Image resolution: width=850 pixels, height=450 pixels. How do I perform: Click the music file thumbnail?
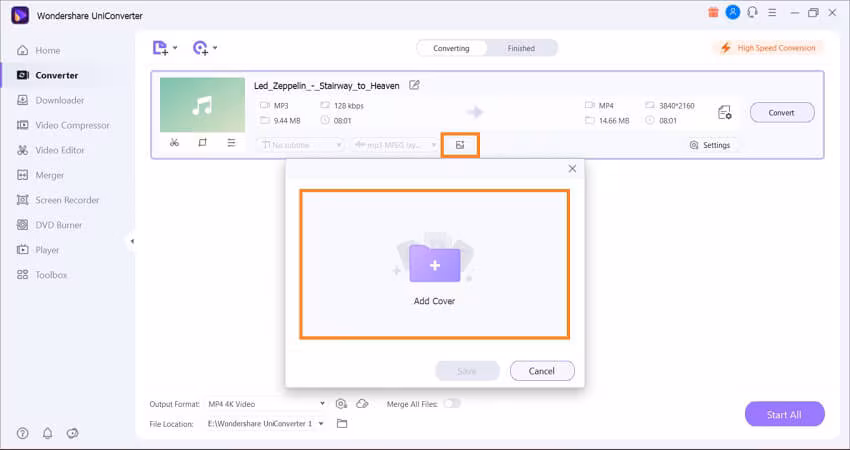point(202,105)
